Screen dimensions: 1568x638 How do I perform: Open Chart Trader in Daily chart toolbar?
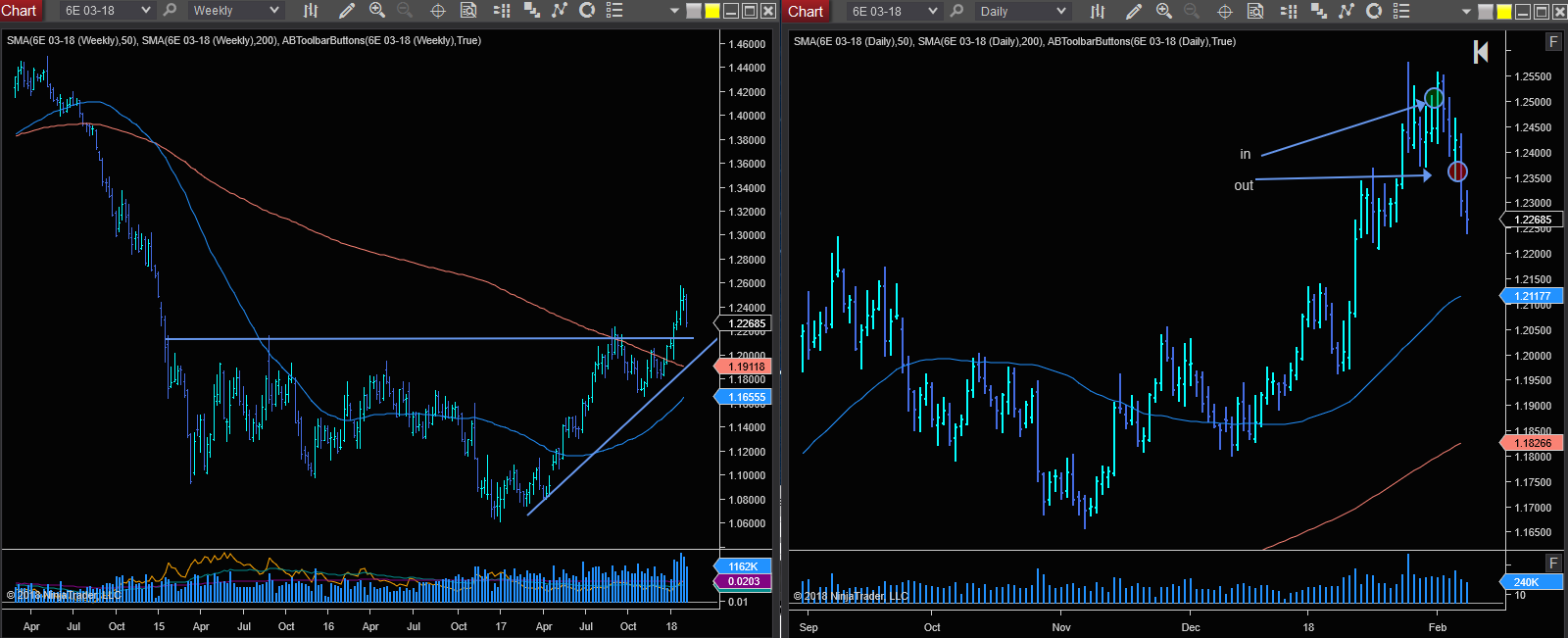pyautogui.click(x=1289, y=11)
